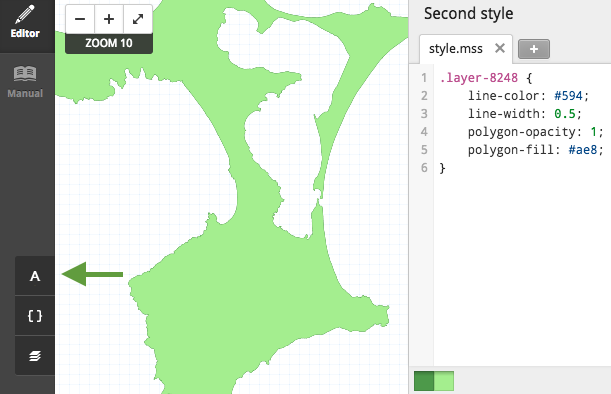The image size is (611, 394).
Task: Pick the dark green color swatch
Action: [x=424, y=381]
